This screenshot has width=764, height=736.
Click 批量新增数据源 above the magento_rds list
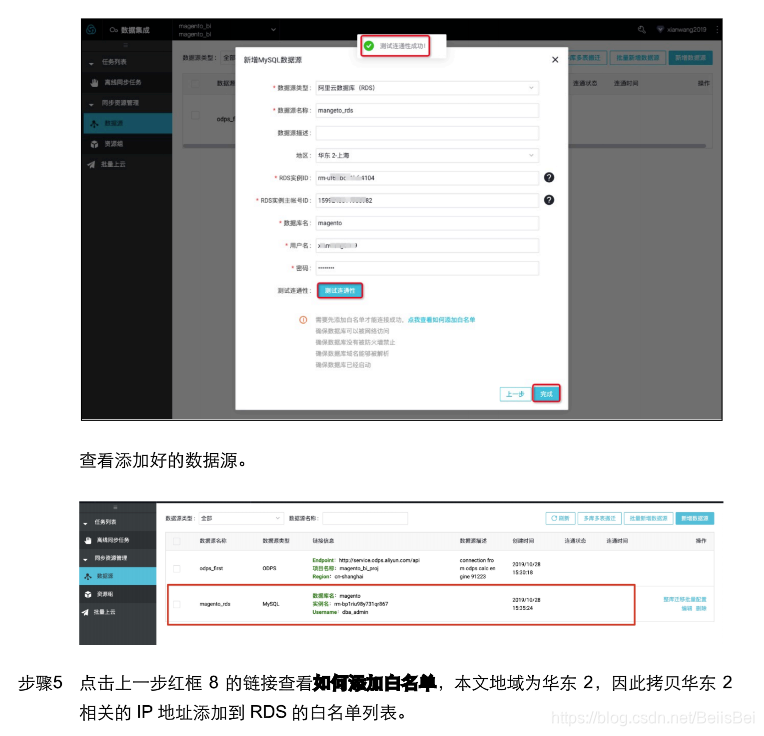tap(649, 518)
